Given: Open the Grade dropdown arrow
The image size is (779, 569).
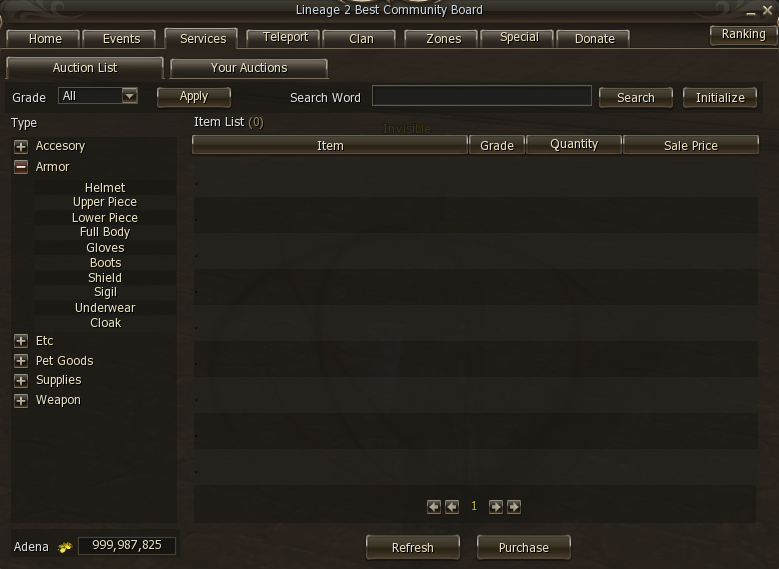Looking at the screenshot, I should click(x=130, y=95).
